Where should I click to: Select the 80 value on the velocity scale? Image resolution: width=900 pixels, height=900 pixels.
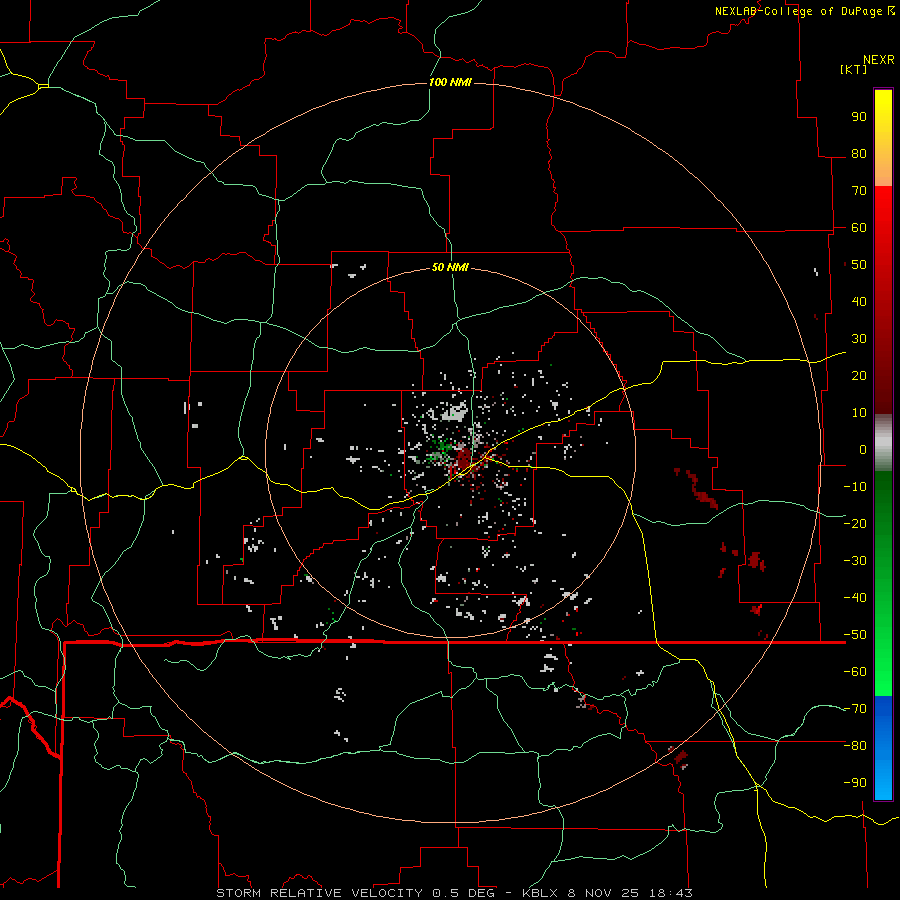859,154
